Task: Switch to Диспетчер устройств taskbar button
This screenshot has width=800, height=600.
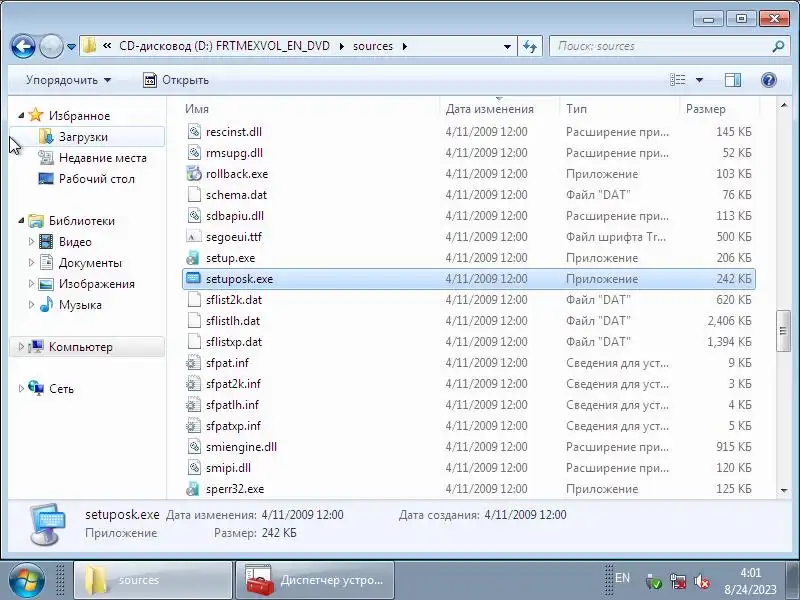Action: point(315,580)
